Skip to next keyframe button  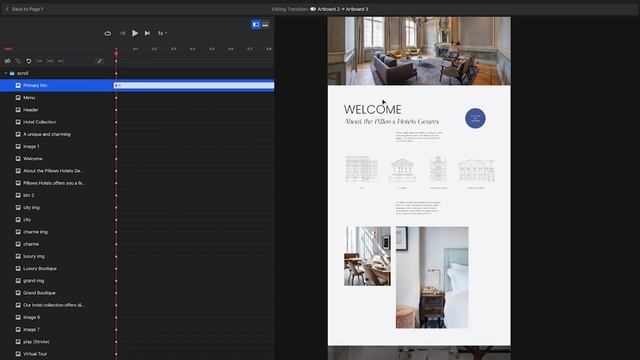coord(147,33)
